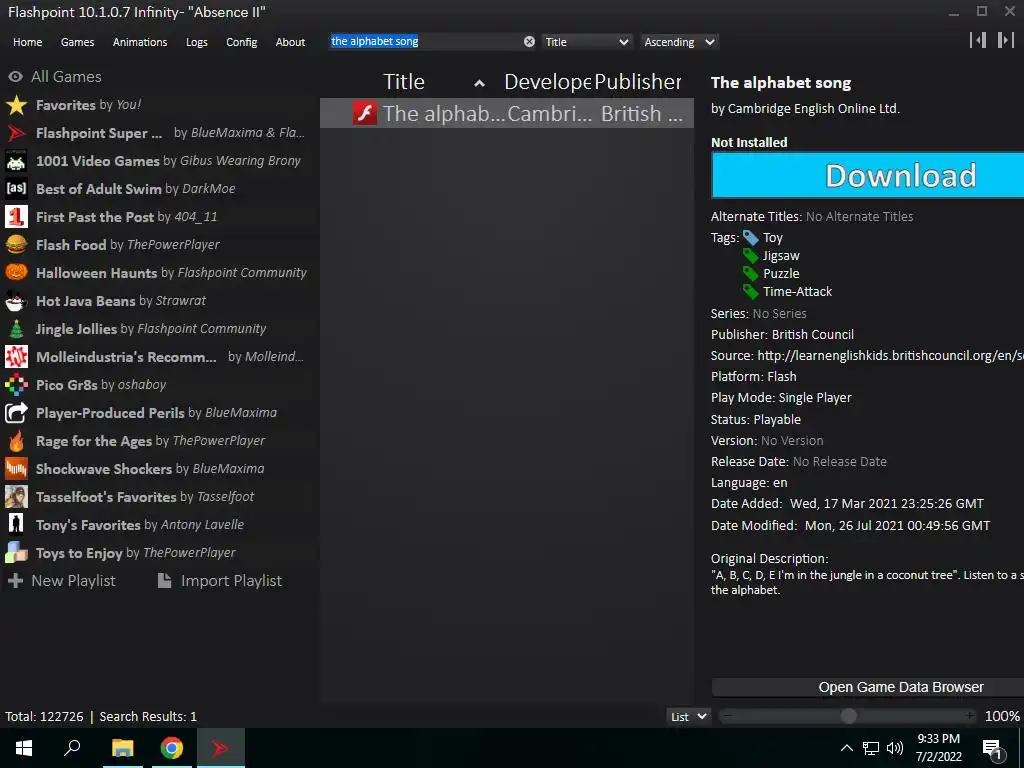Open the notification center icon
This screenshot has height=768, width=1024.
coord(992,750)
